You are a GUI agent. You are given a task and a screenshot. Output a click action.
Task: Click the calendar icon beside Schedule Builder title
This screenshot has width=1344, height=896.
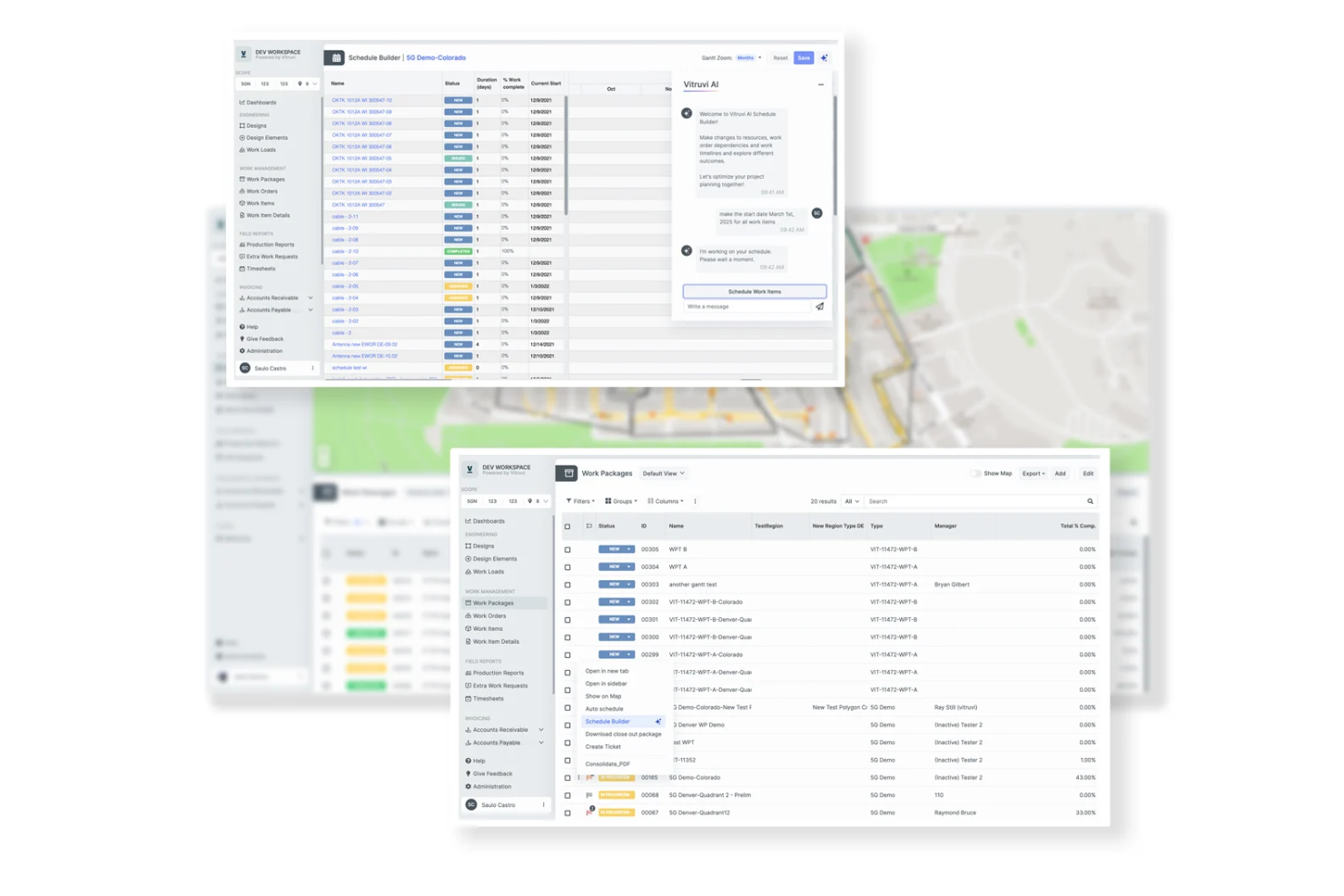pyautogui.click(x=335, y=57)
